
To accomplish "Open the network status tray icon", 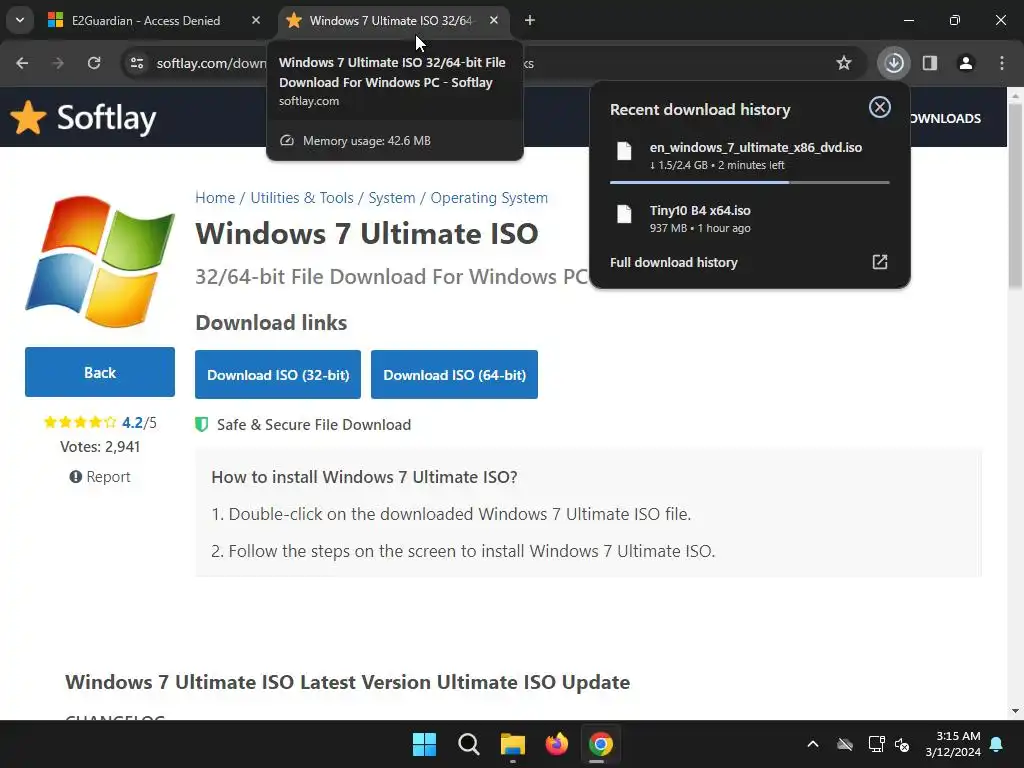I will (876, 744).
